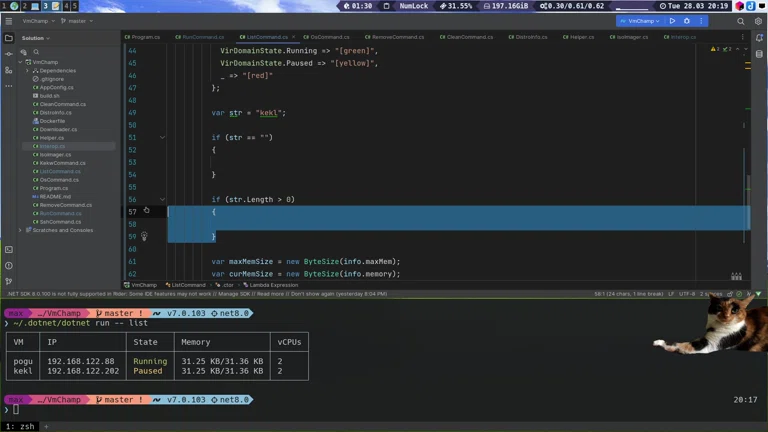The height and width of the screenshot is (432, 768).
Task: Open the master branch dropdown
Action: [77, 21]
